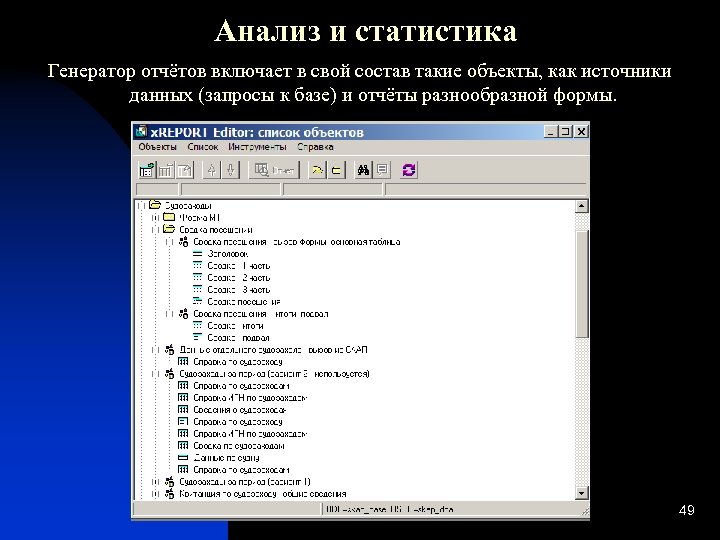
Task: Click the new object toolbar icon with green arrow
Action: (x=147, y=170)
